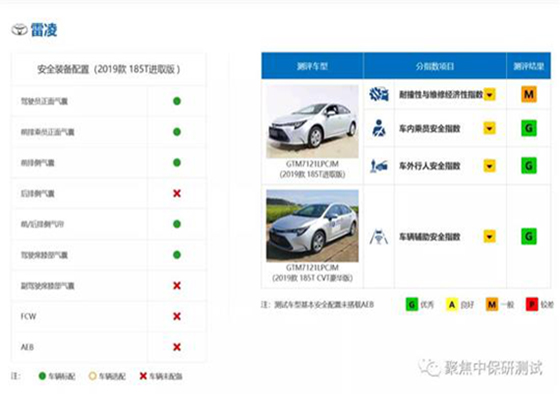
Task: Click the red cross for 副驾驶膝部气囊
Action: tap(177, 285)
